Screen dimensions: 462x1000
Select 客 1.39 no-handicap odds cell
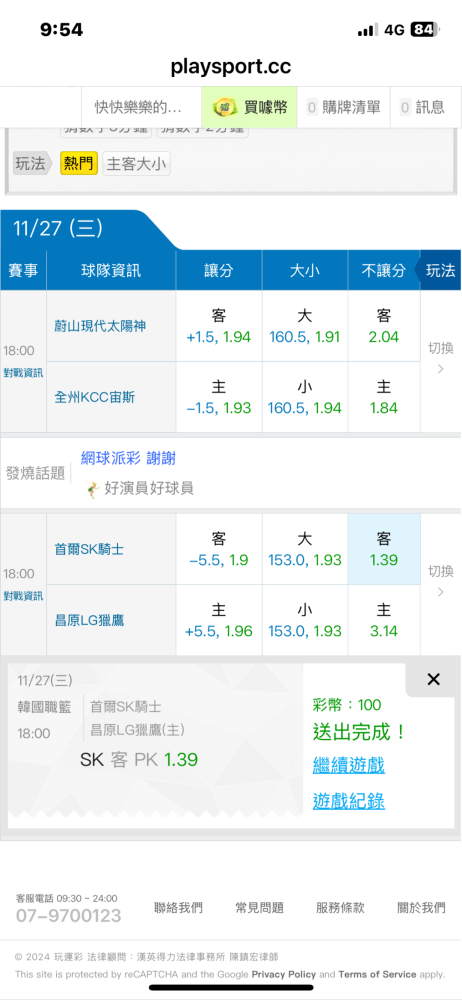384,549
